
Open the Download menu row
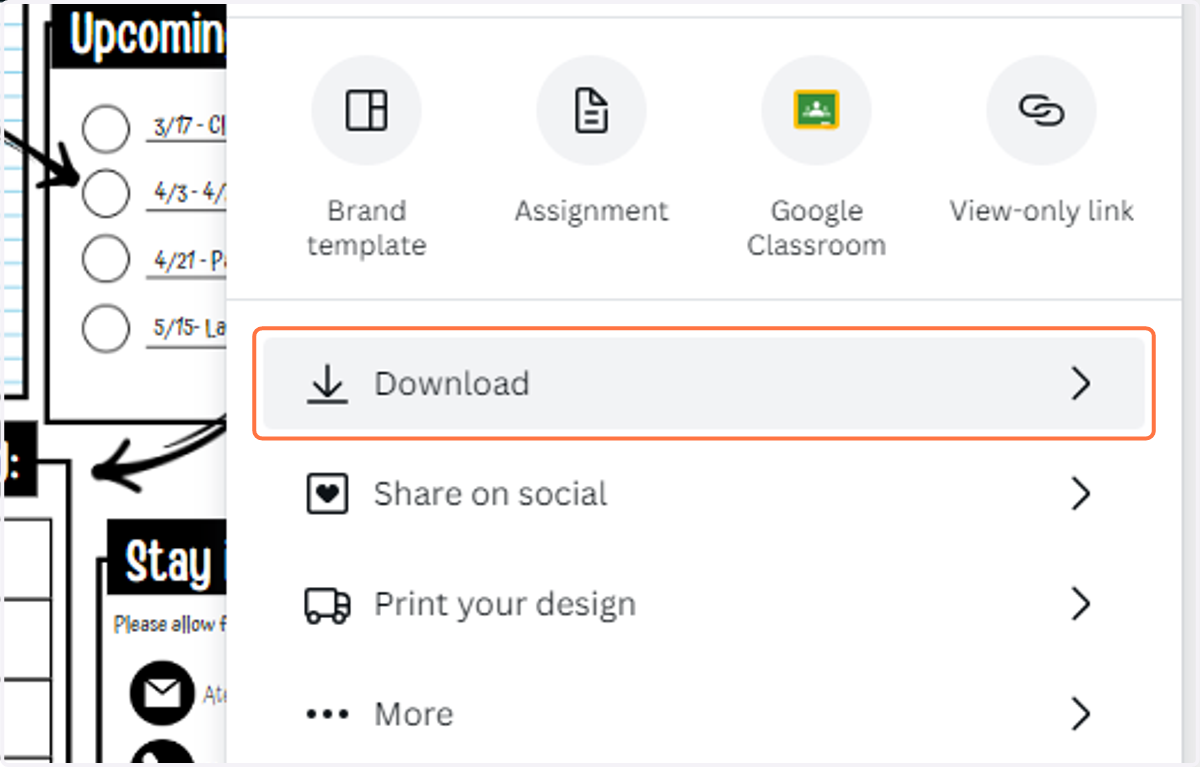pyautogui.click(x=704, y=384)
